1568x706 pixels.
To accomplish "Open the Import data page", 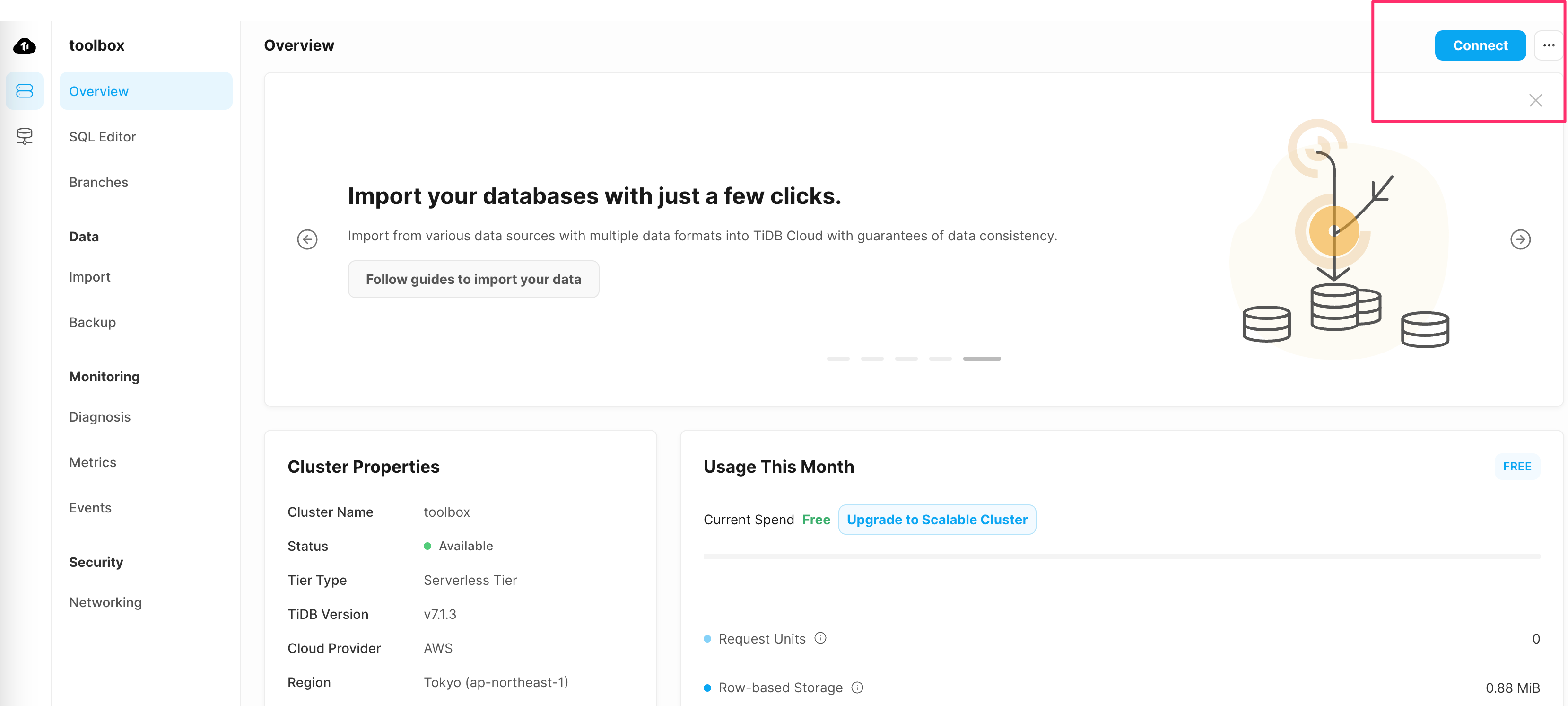I will point(89,276).
